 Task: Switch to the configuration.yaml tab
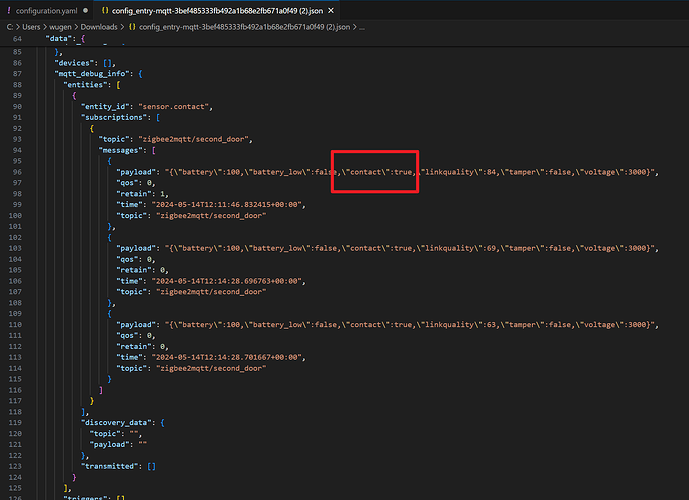pos(46,11)
